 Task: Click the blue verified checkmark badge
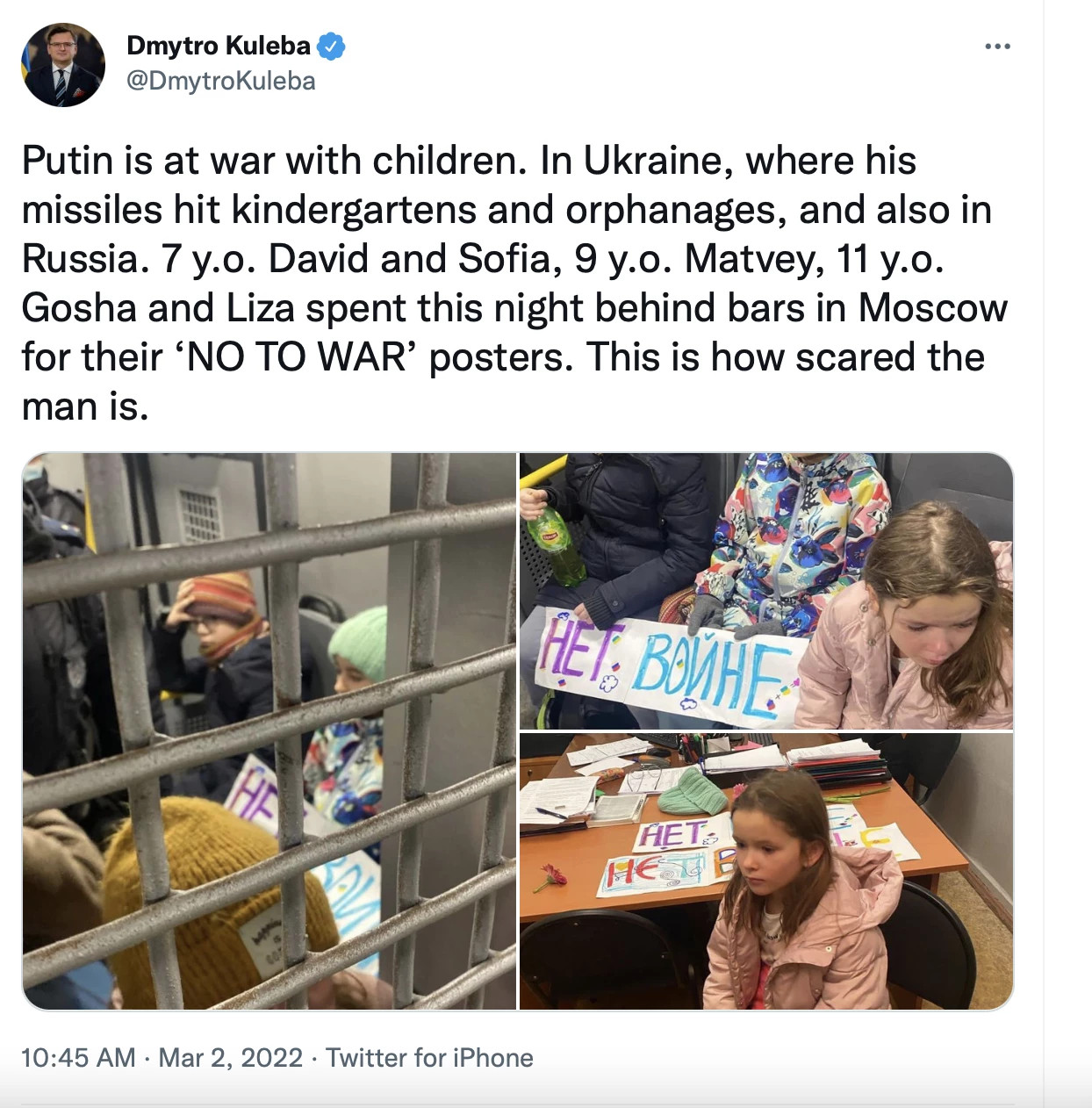(330, 46)
